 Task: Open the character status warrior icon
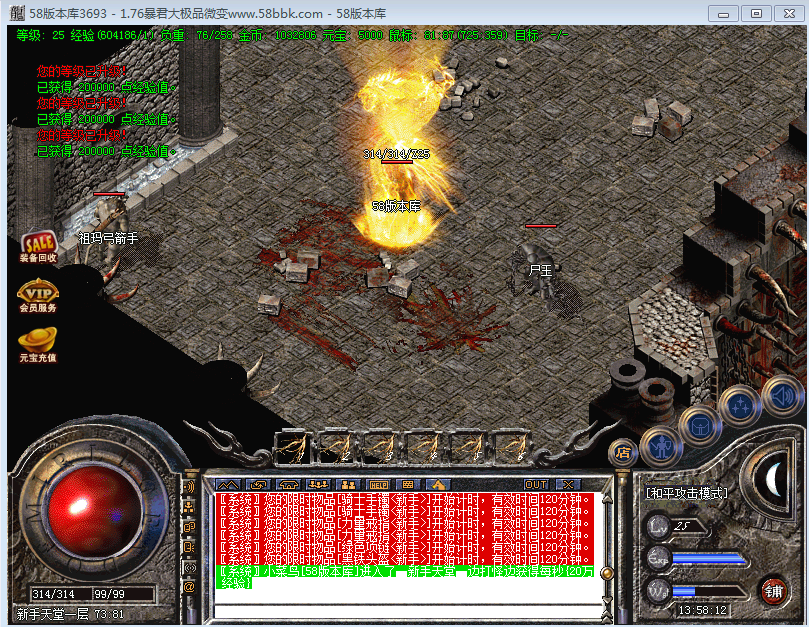661,447
